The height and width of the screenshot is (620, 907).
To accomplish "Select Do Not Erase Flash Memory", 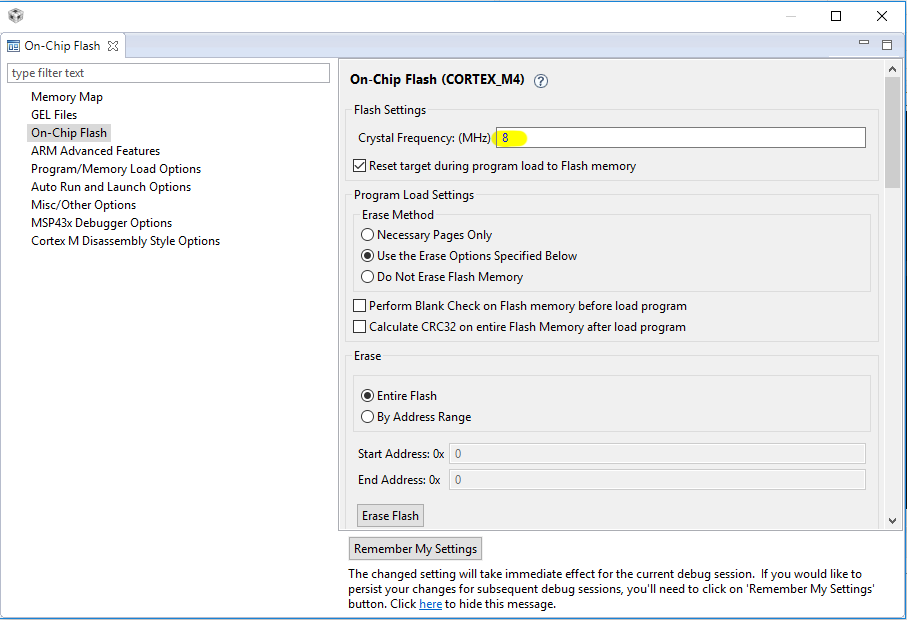I will [367, 276].
